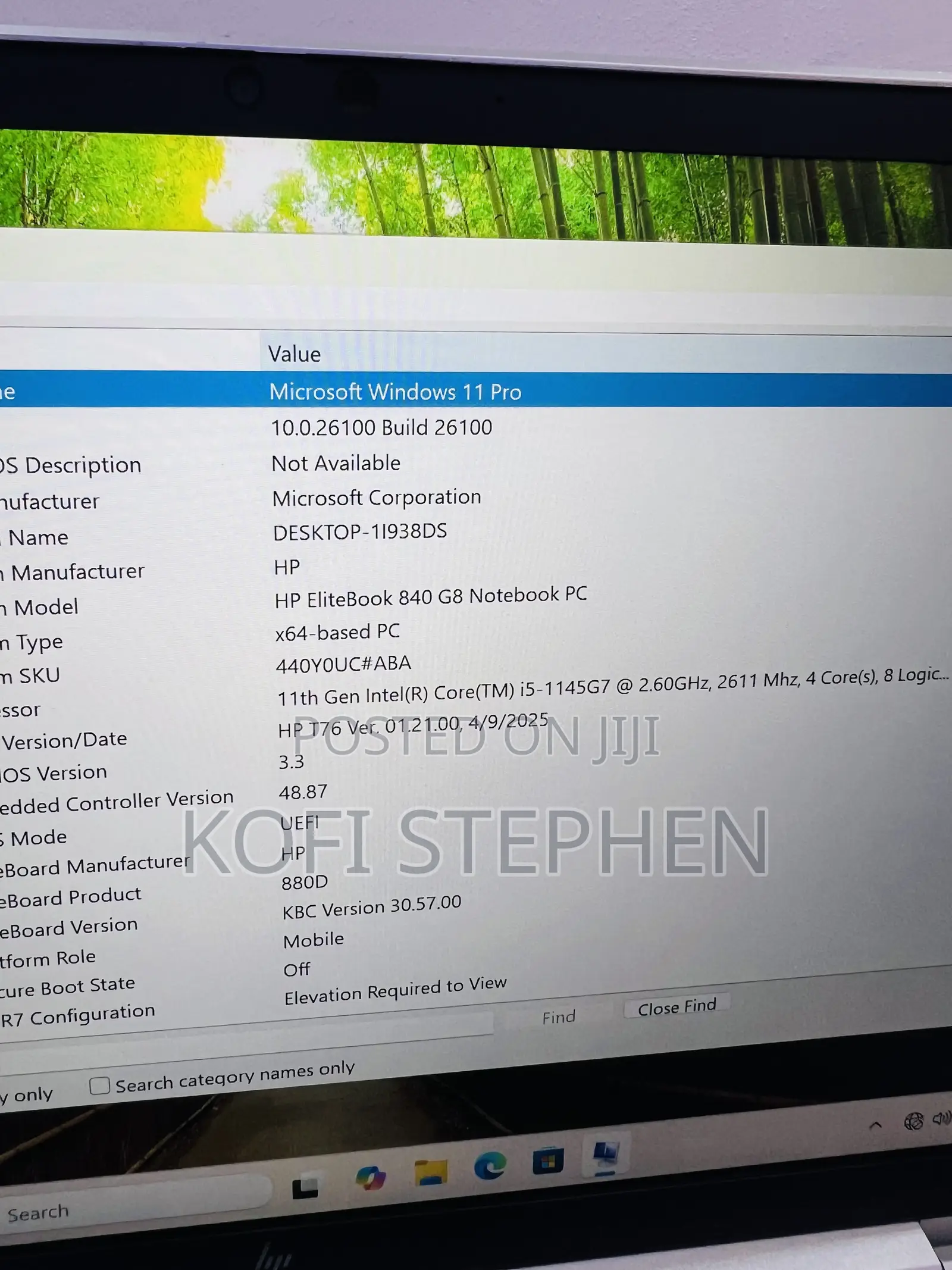Select the Microsoft Windows 11 Pro row
Screen dimensions: 952x1270
tap(476, 390)
